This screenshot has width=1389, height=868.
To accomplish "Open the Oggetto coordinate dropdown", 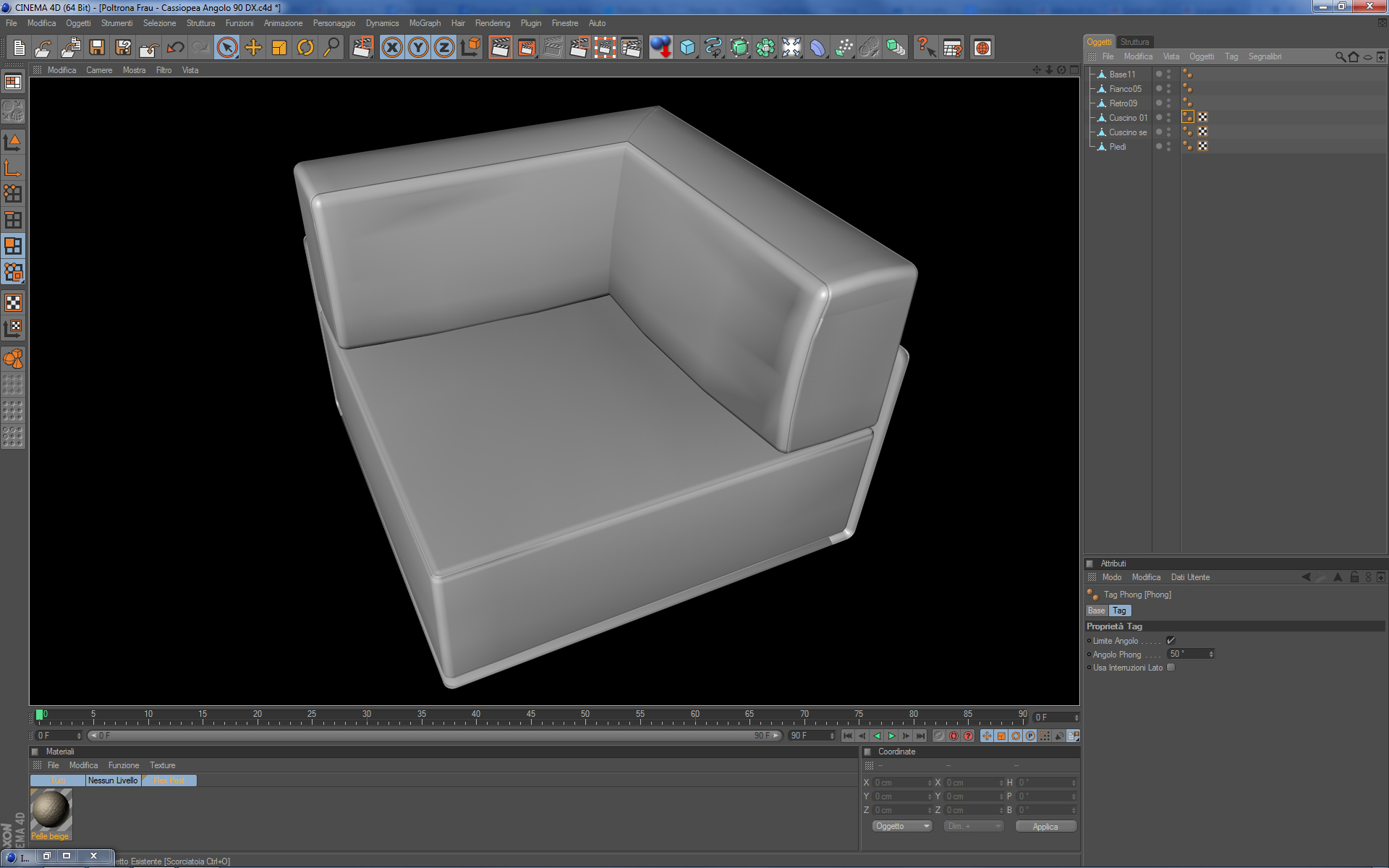I will click(901, 826).
